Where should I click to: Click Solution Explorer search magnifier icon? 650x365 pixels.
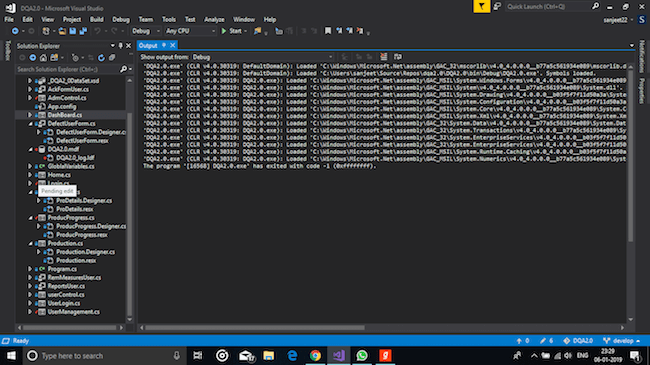tap(124, 69)
